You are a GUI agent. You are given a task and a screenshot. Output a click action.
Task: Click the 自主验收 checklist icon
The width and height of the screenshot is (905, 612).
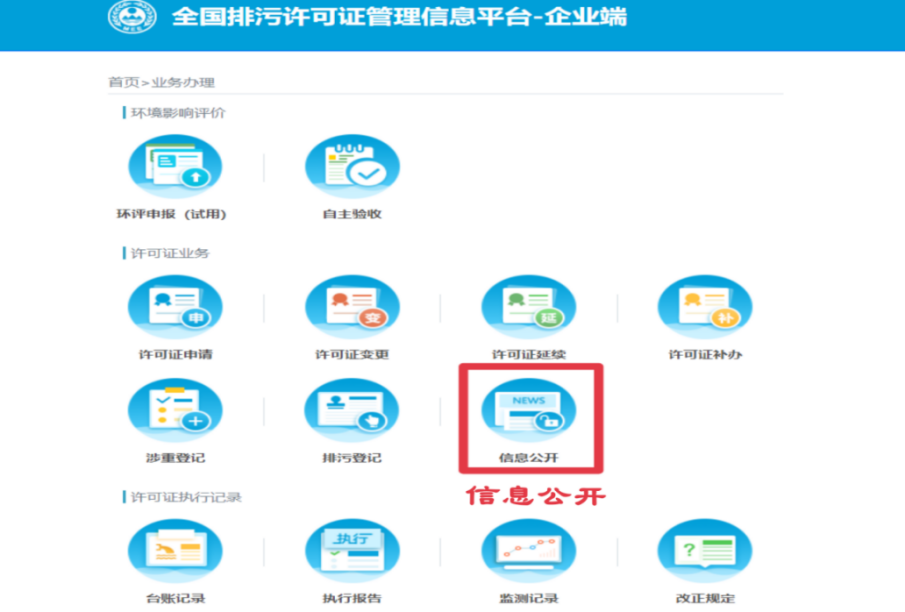(x=352, y=167)
